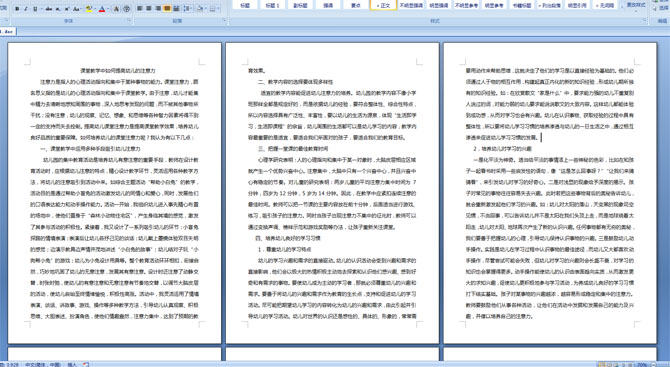This screenshot has width=670, height=367.
Task: Align text to the left
Action: [x=140, y=9]
